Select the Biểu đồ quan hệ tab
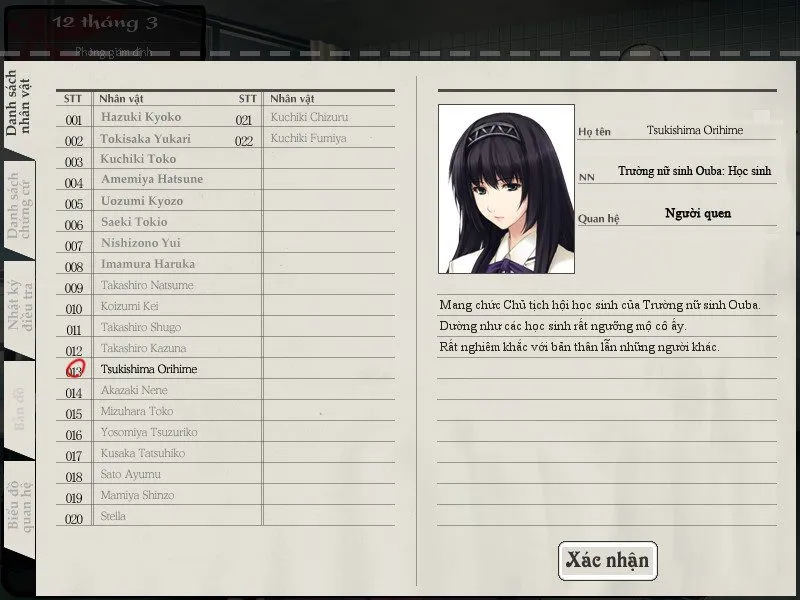 [20, 507]
